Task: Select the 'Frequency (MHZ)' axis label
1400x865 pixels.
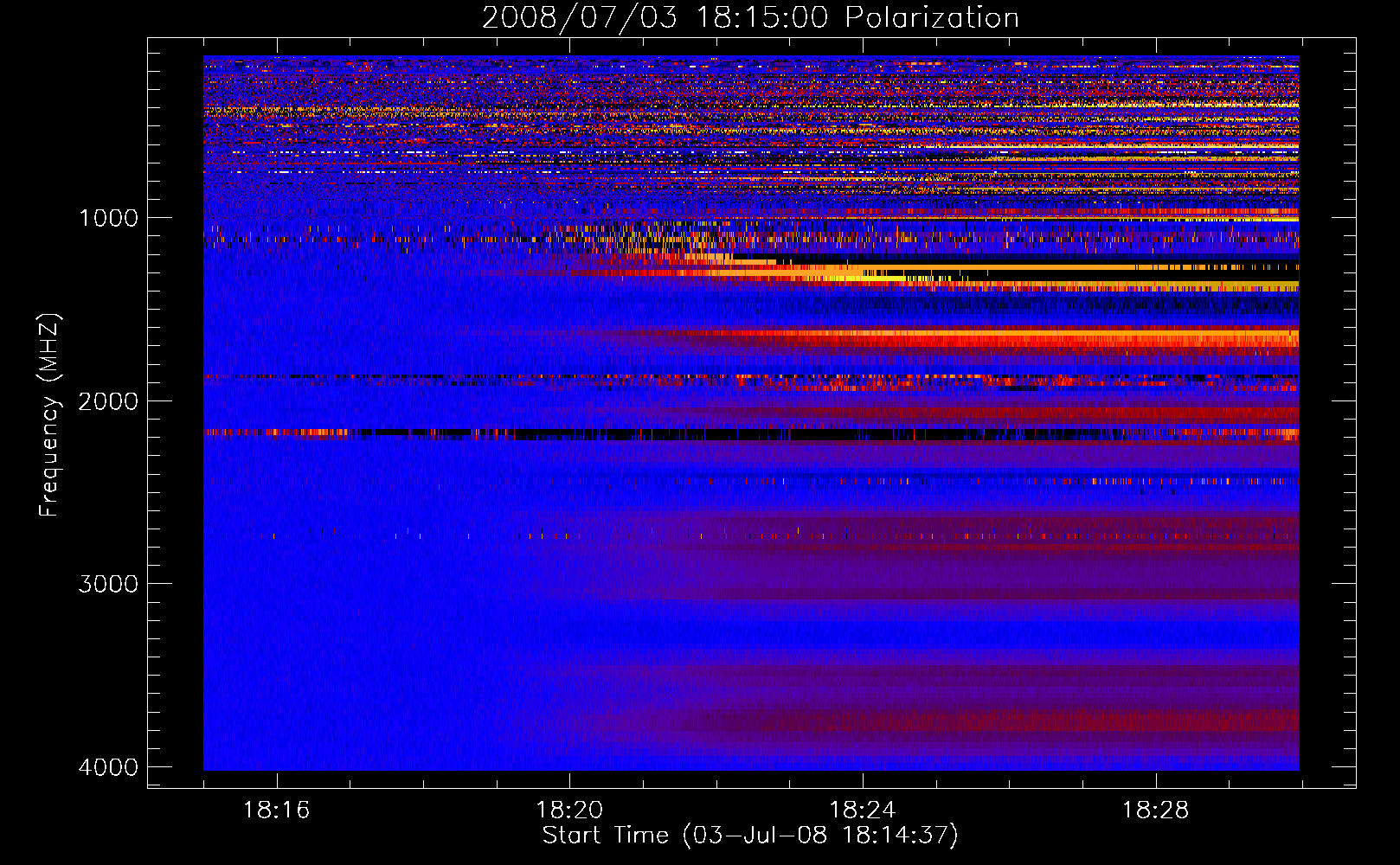Action: click(x=49, y=415)
